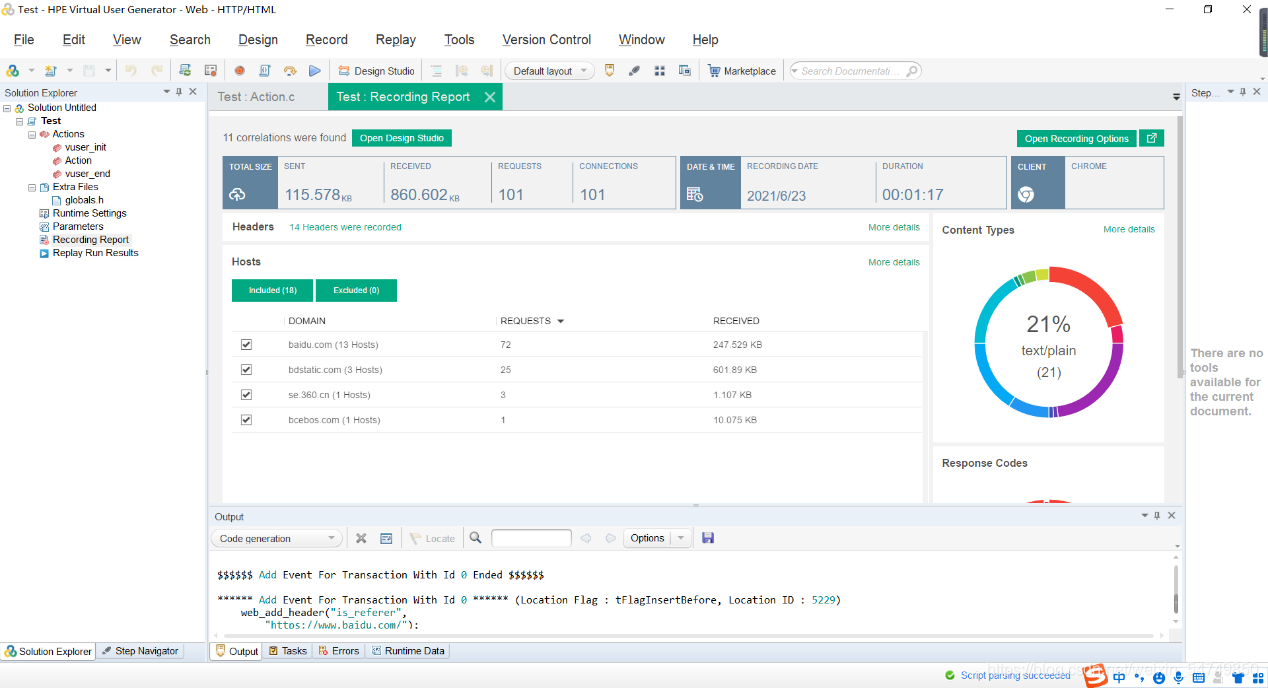This screenshot has height=688, width=1268.
Task: Untick the bcebos.com host checkbox
Action: pyautogui.click(x=246, y=420)
